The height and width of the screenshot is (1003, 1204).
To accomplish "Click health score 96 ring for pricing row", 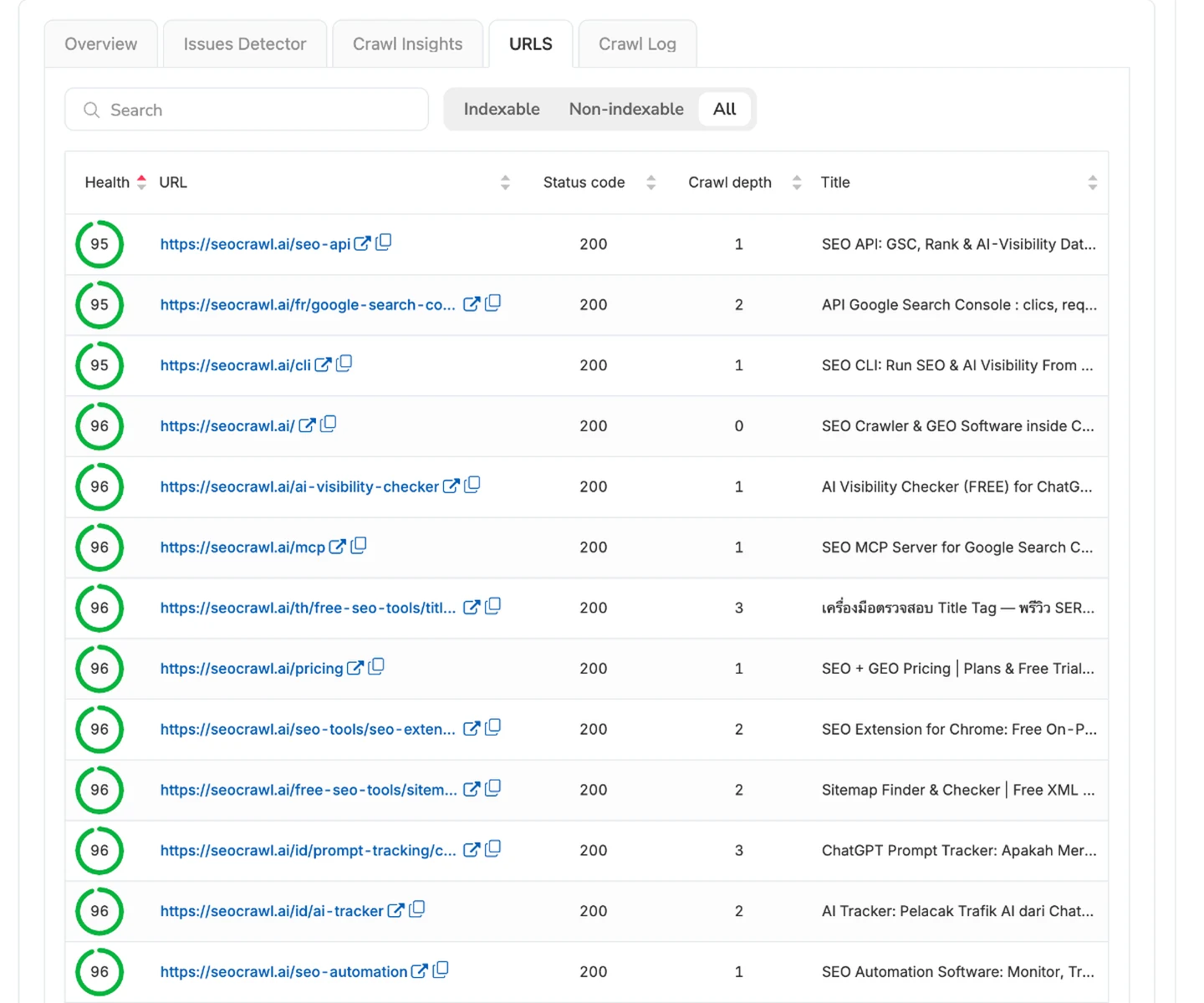I will click(x=99, y=669).
